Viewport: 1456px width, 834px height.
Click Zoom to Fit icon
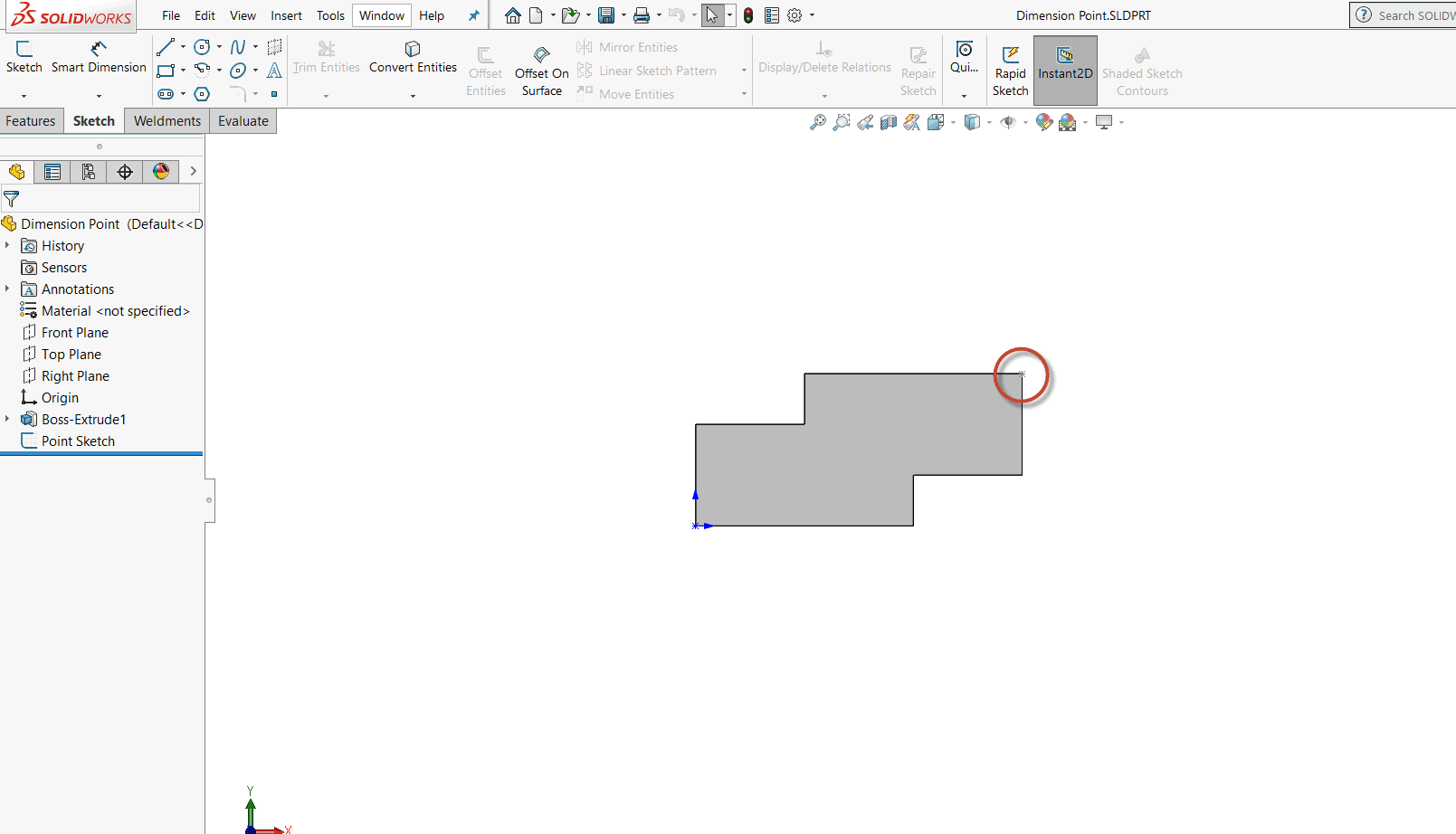pos(818,122)
